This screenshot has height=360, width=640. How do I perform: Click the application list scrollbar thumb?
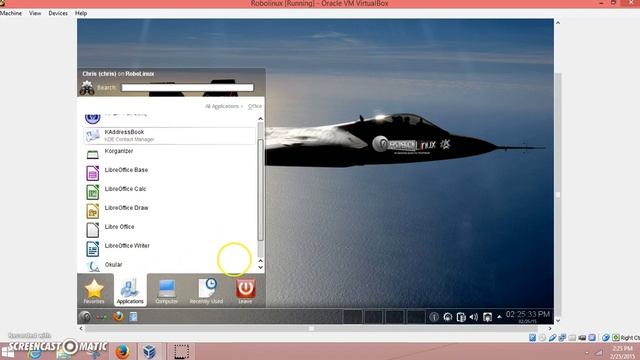(x=260, y=189)
